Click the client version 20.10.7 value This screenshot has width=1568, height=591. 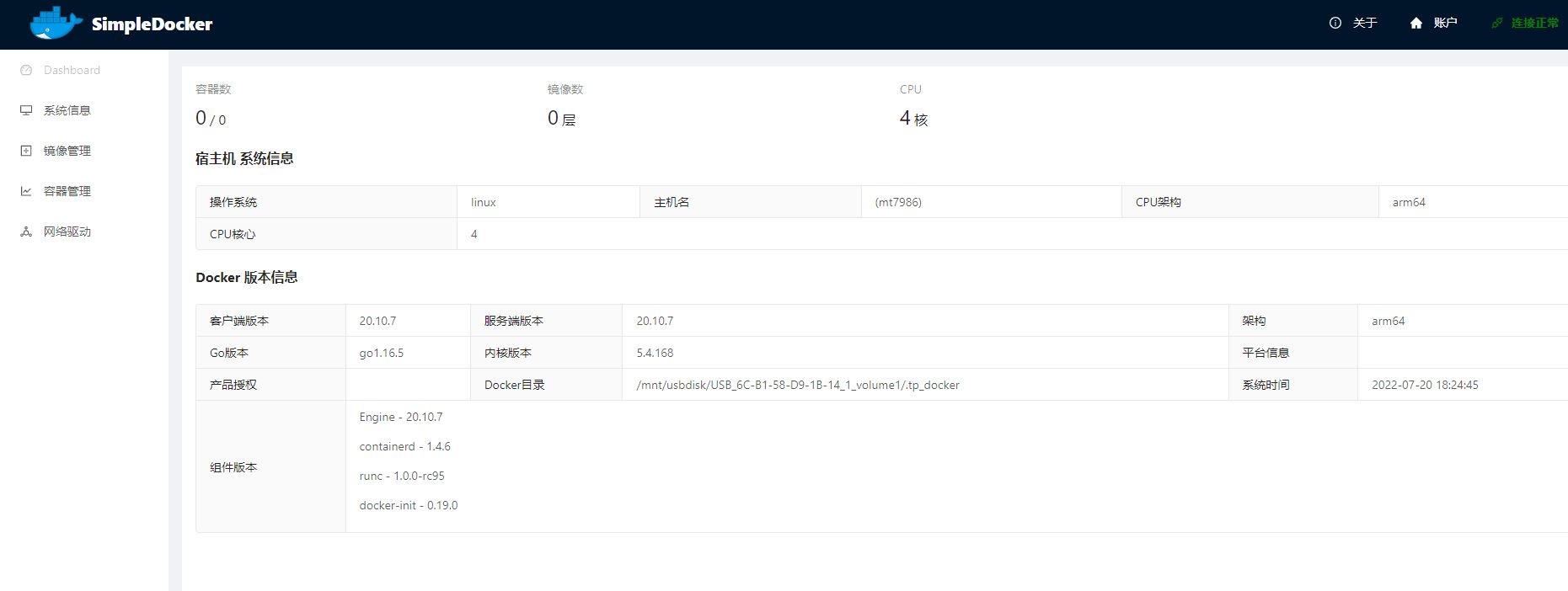(377, 321)
